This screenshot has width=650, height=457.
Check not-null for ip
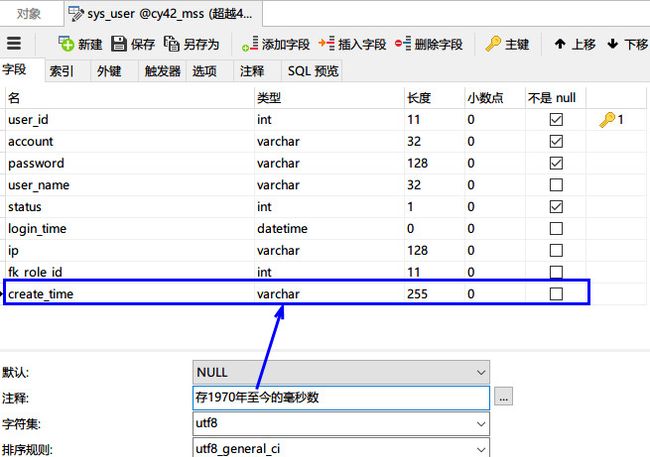[556, 250]
